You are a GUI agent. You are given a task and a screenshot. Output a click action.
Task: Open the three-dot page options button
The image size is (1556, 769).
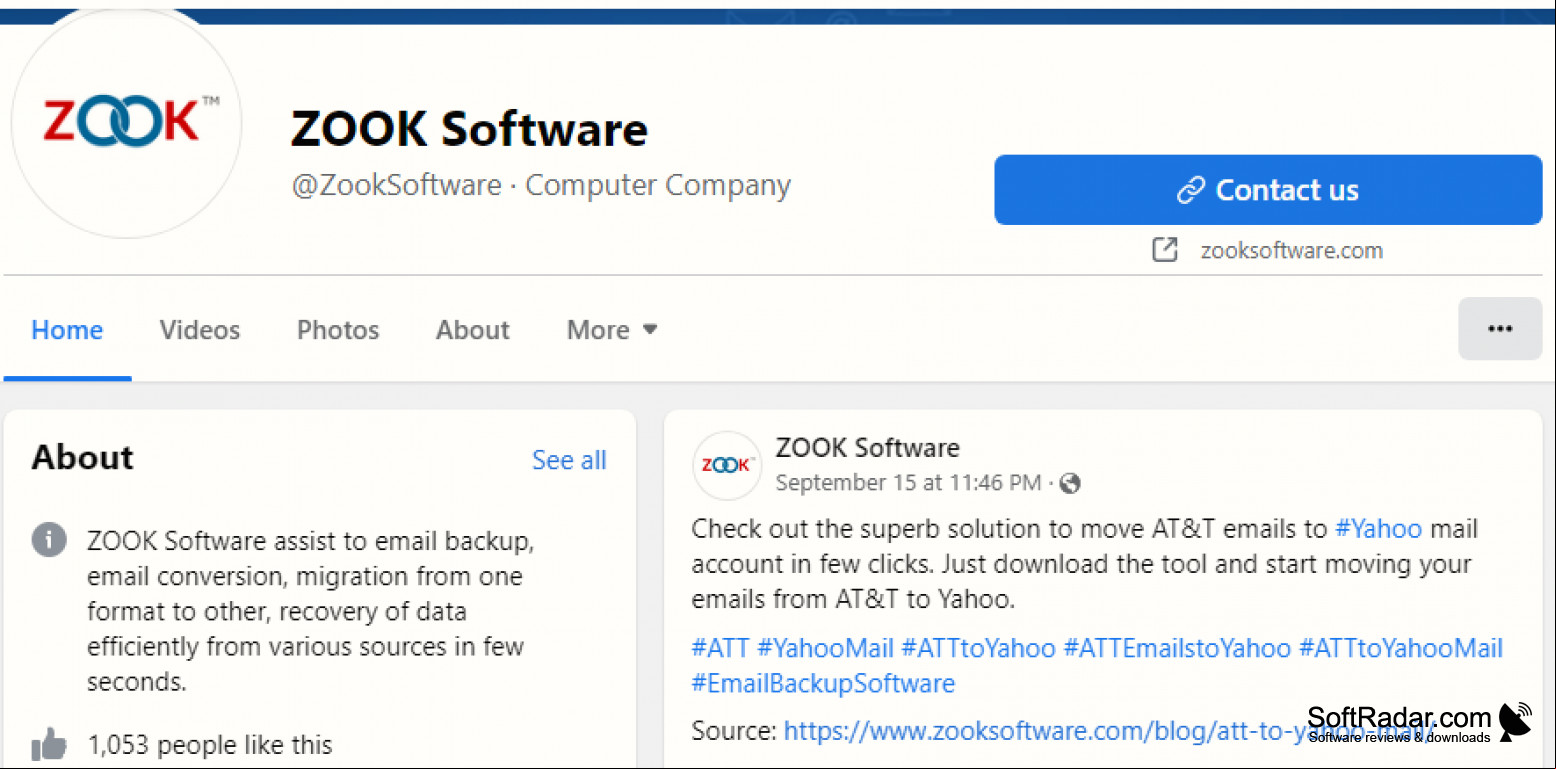click(1500, 328)
